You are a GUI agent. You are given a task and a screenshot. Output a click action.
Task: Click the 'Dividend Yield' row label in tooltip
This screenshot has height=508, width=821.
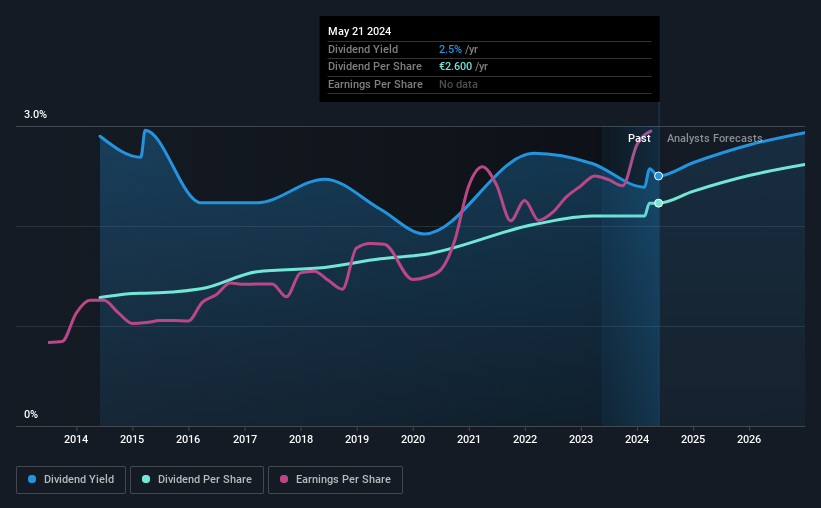click(363, 49)
